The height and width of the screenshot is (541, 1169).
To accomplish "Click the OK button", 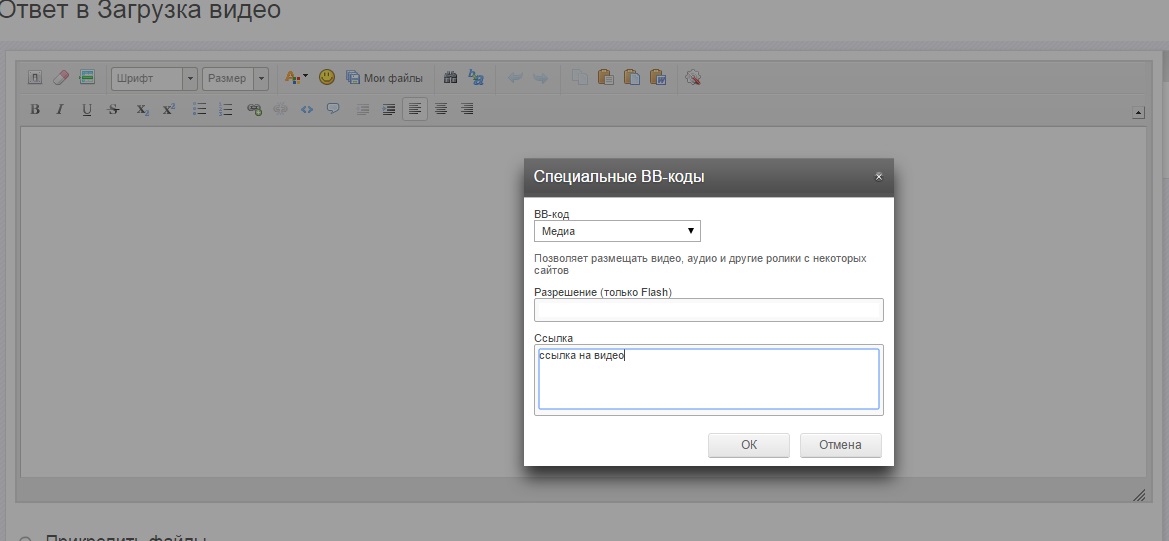I will coord(749,445).
